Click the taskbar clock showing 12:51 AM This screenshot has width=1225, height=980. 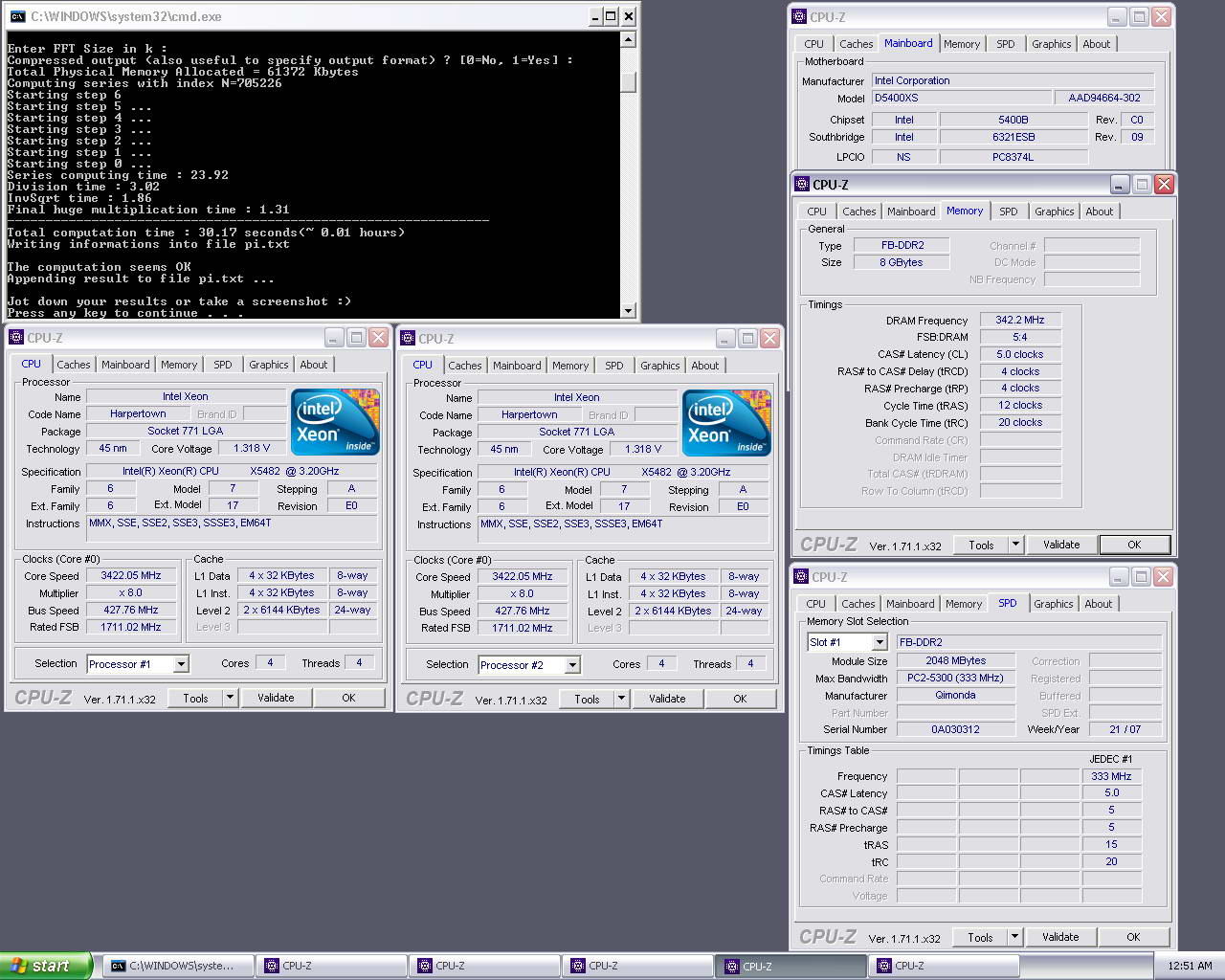[1190, 966]
